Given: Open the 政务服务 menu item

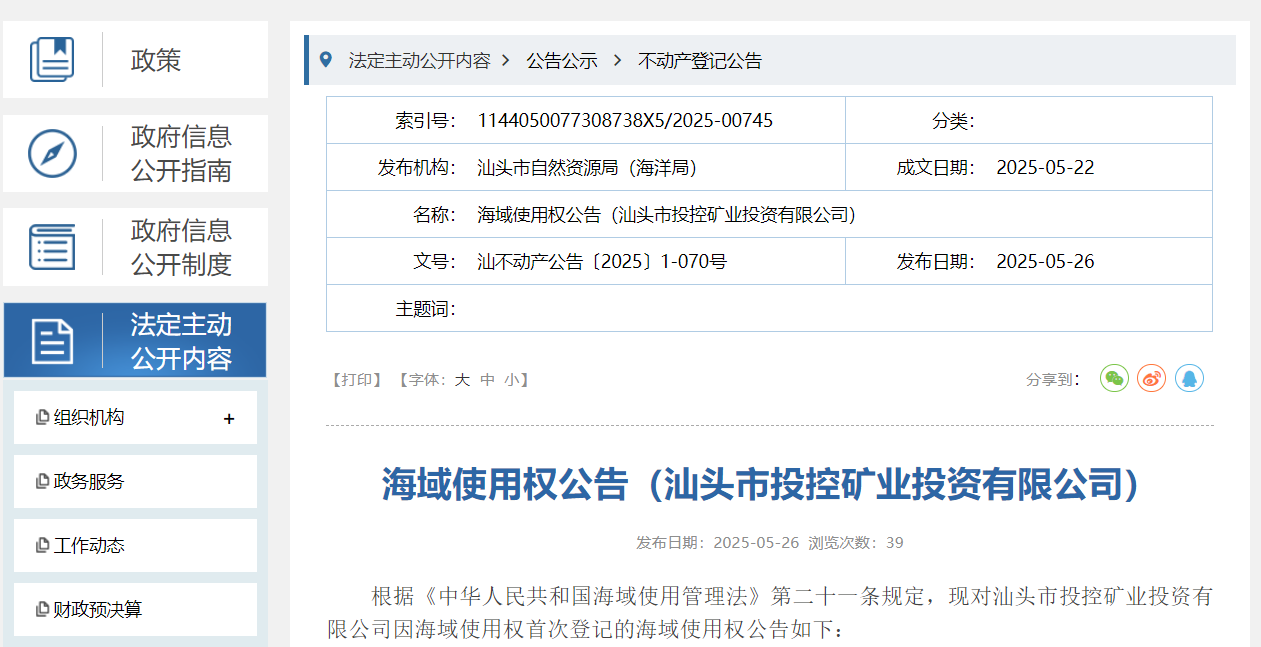Looking at the screenshot, I should click(89, 482).
